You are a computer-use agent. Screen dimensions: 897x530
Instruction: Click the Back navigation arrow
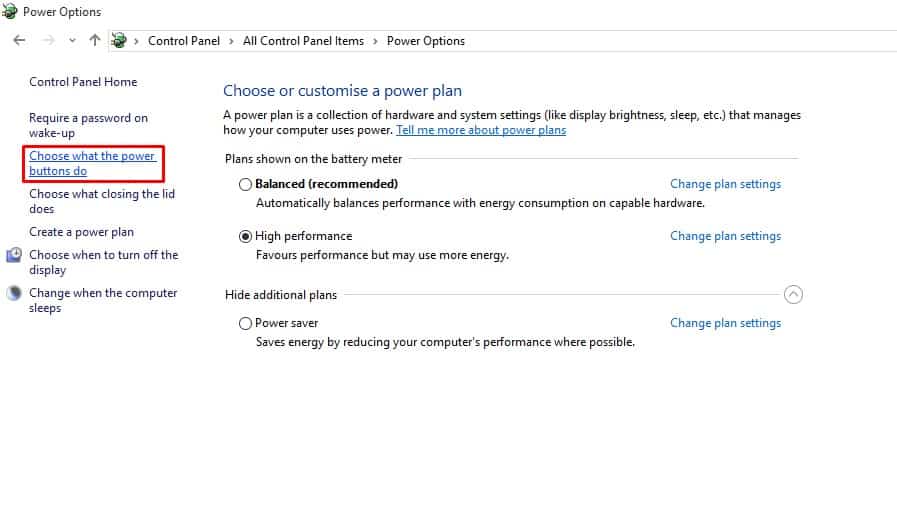(19, 41)
